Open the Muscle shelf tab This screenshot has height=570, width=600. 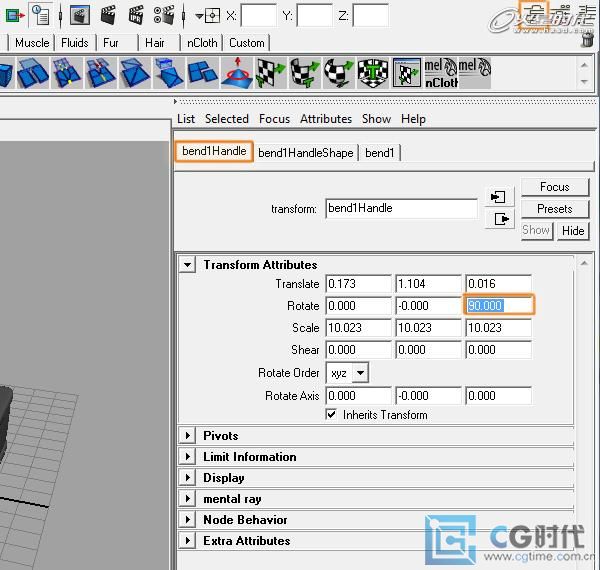pos(32,42)
